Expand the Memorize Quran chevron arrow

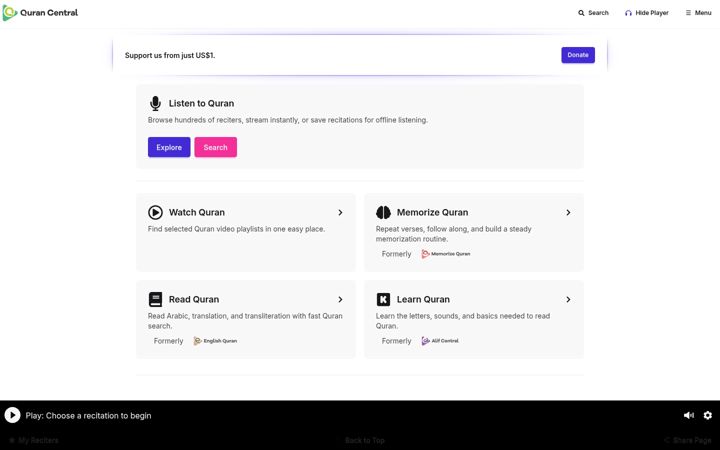tap(568, 213)
